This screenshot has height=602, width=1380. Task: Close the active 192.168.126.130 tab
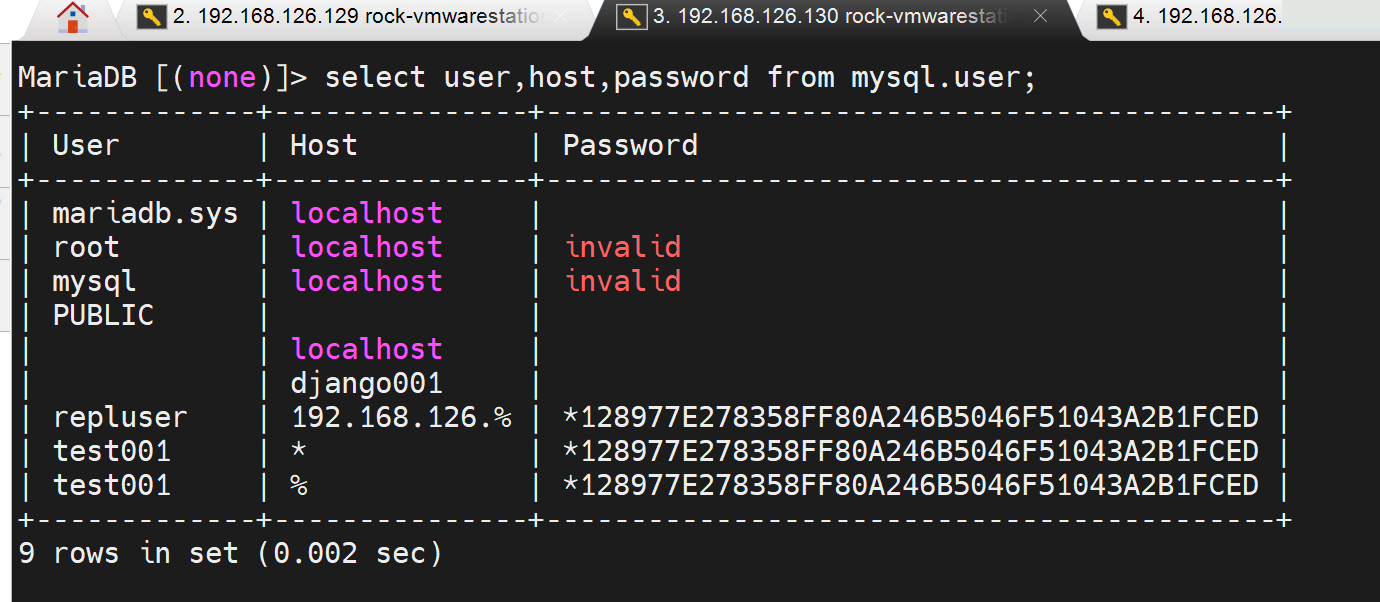pos(1041,17)
